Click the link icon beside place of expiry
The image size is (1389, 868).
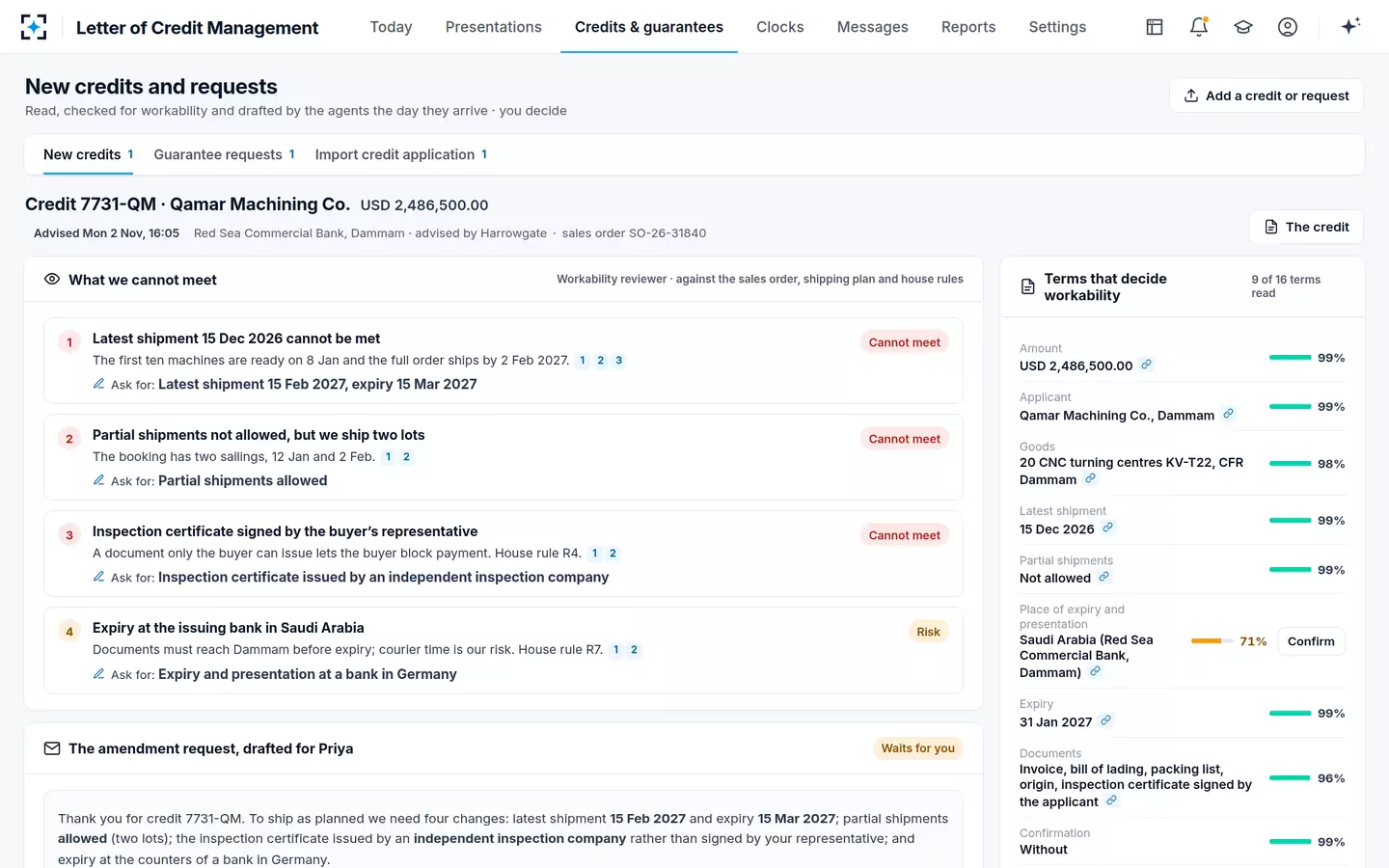click(1095, 671)
